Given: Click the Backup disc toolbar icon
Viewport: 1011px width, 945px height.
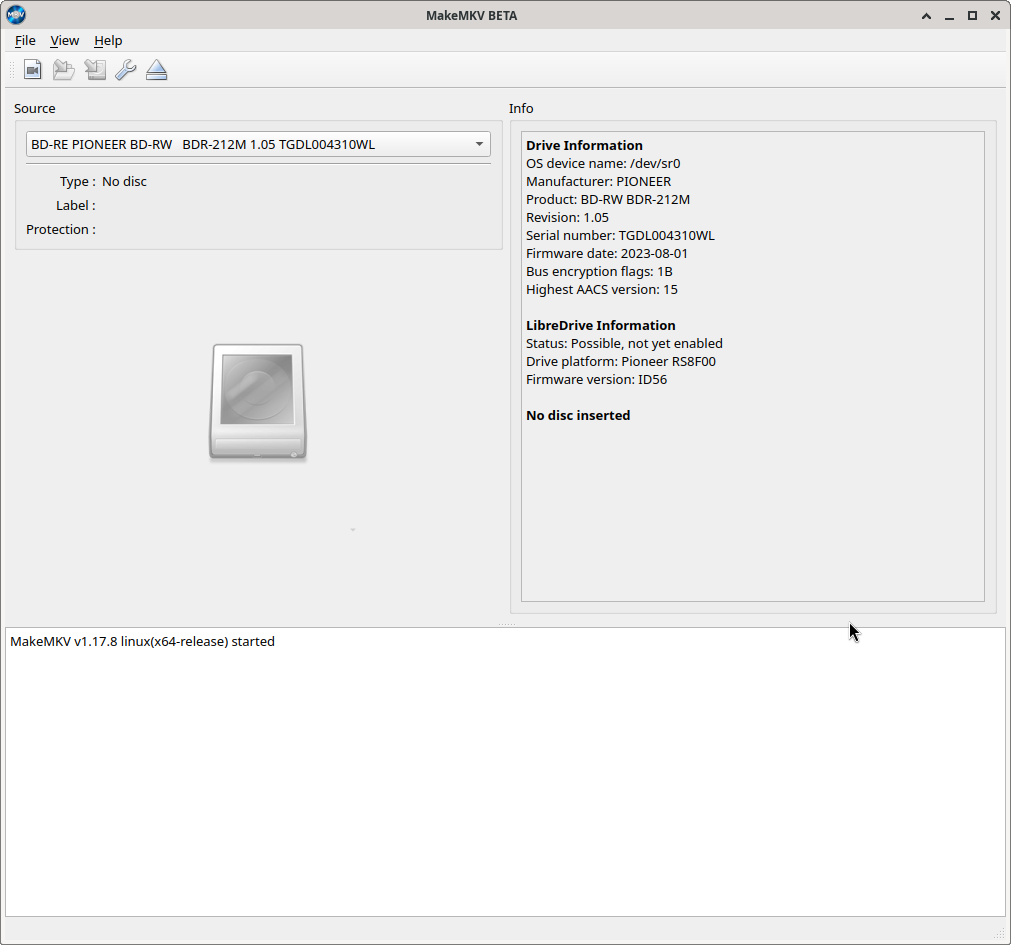Looking at the screenshot, I should pyautogui.click(x=95, y=70).
